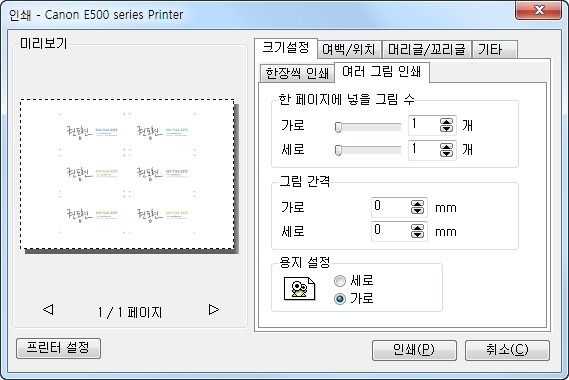Decrease 세로 image spacing mm spinner
Screen dimensions: 569x380
pyautogui.click(x=418, y=235)
